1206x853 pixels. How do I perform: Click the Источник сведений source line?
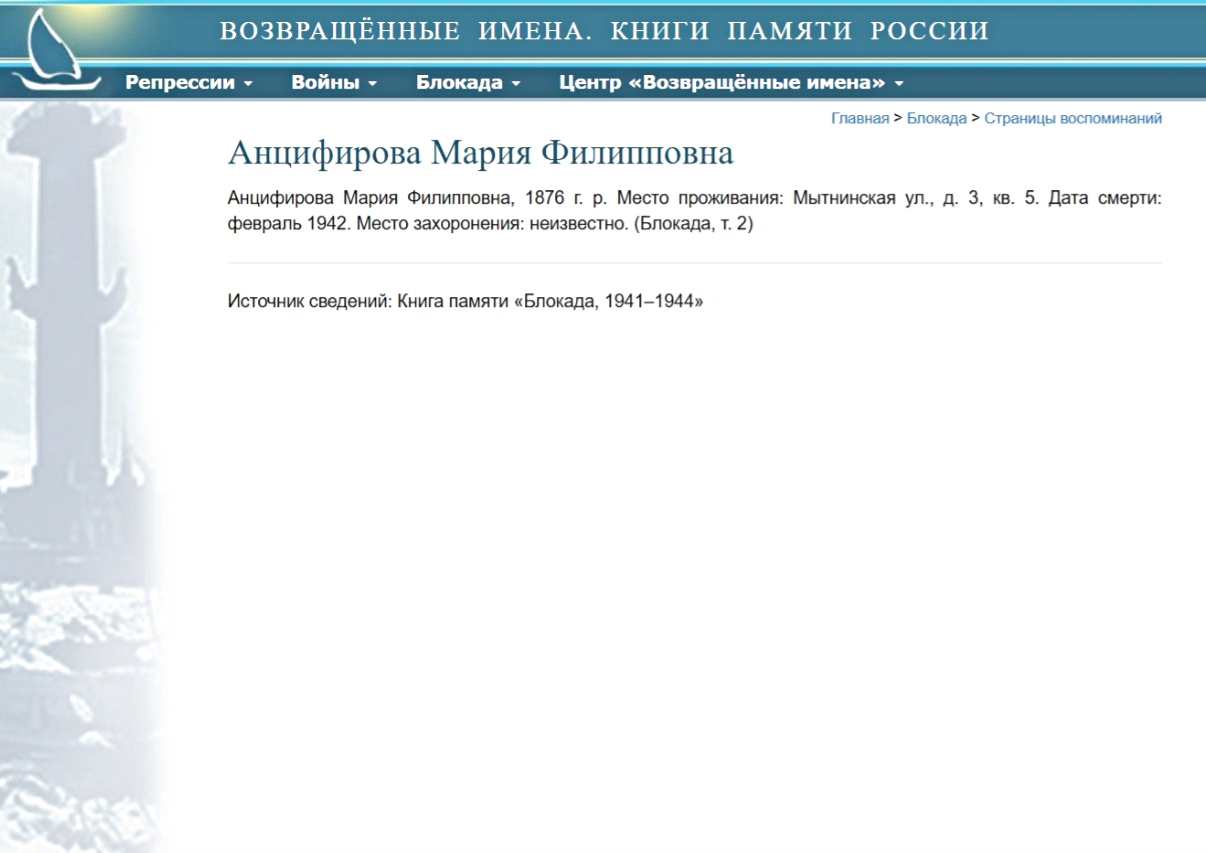pyautogui.click(x=465, y=301)
